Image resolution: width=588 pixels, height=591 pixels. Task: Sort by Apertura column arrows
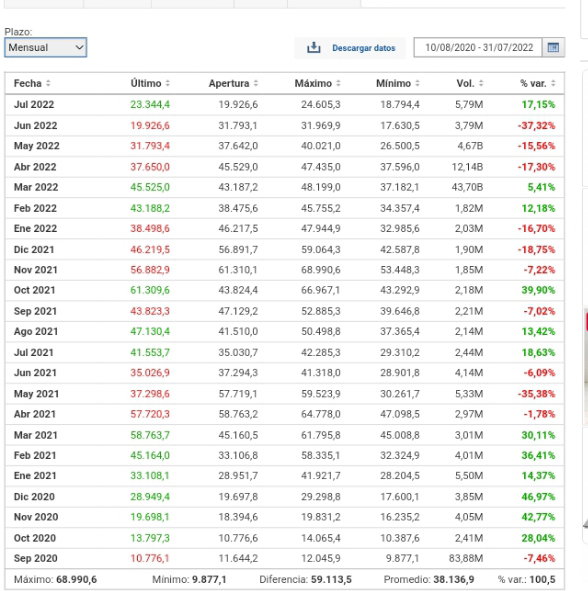pyautogui.click(x=256, y=83)
